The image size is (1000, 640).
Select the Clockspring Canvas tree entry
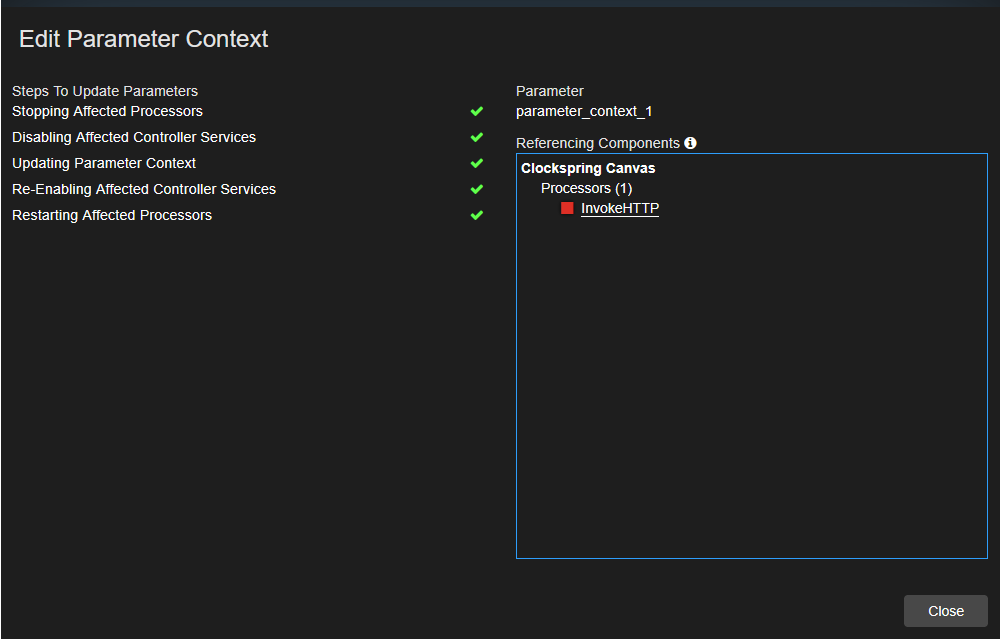588,168
